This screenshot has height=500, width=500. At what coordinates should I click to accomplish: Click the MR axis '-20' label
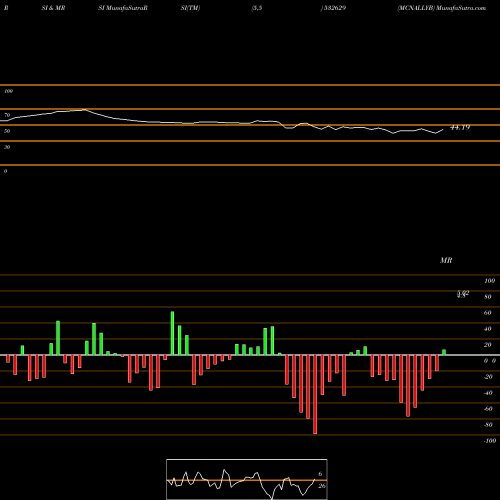pos(488,377)
